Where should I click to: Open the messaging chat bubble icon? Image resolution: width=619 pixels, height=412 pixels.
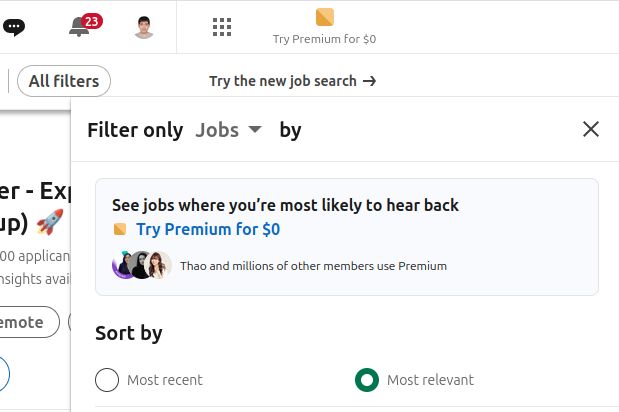(12, 27)
